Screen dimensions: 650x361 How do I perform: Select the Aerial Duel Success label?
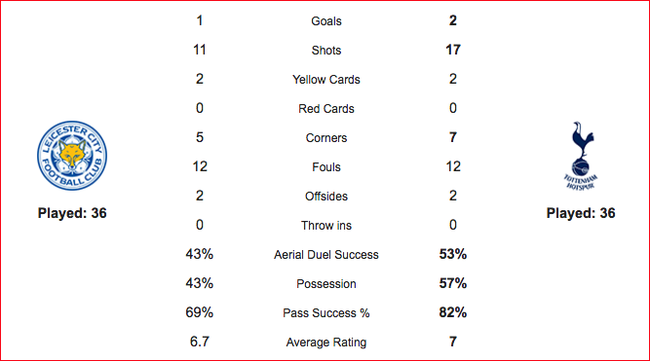326,255
